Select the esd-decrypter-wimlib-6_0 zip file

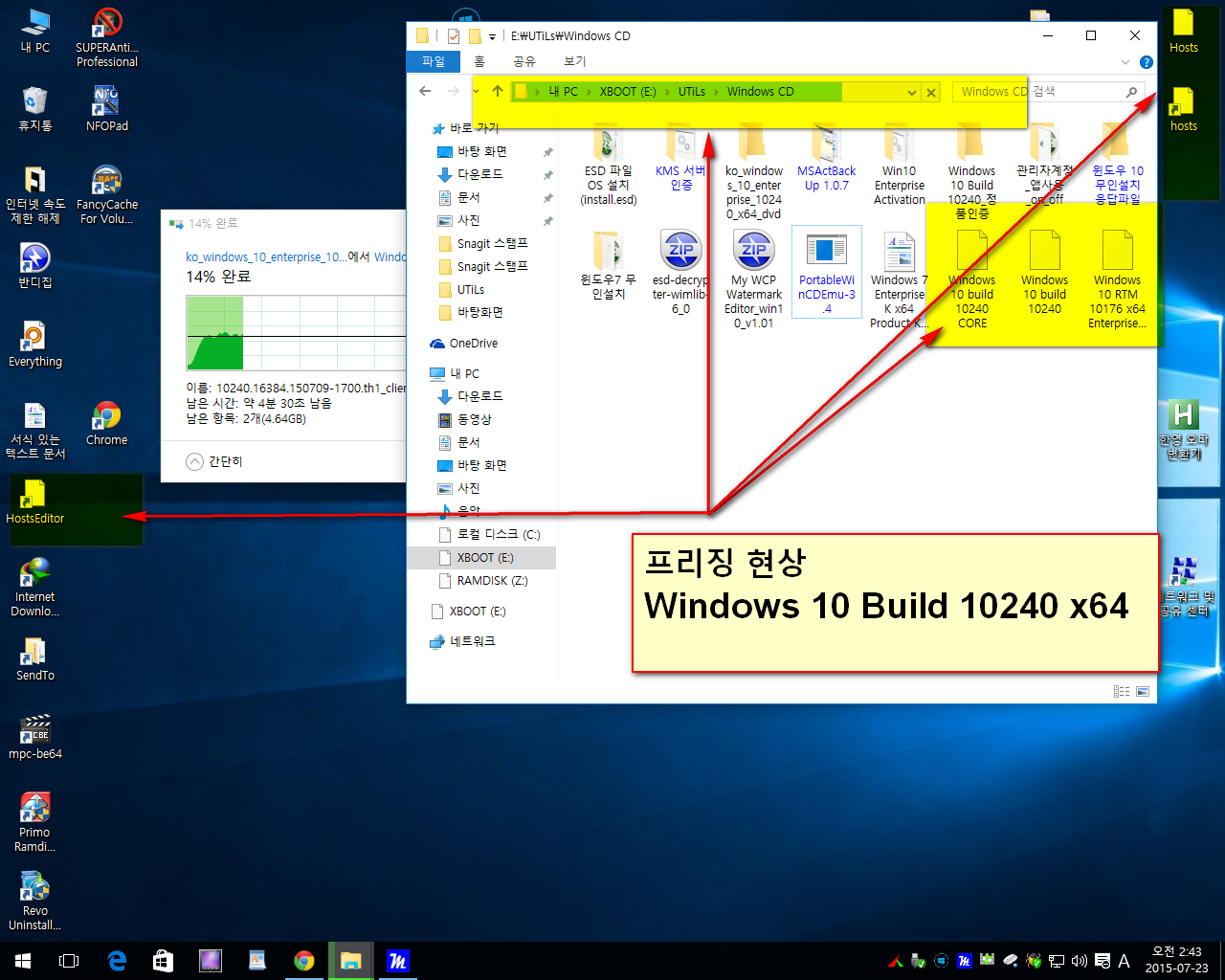click(x=680, y=273)
